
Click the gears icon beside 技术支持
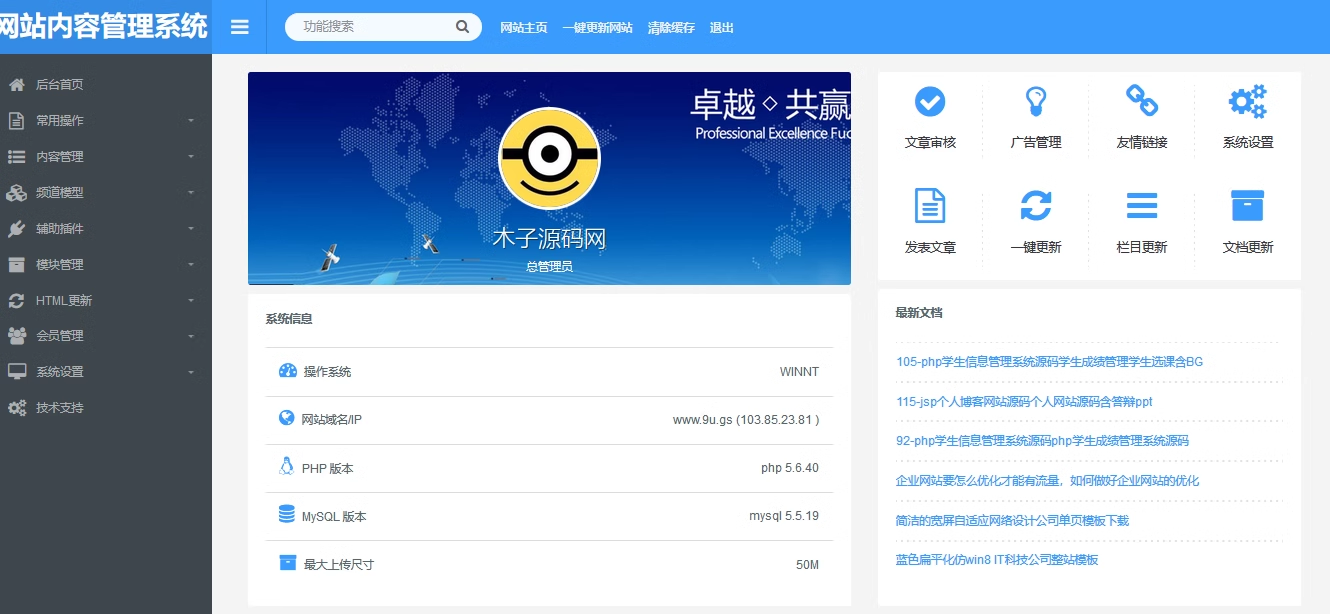click(x=16, y=408)
